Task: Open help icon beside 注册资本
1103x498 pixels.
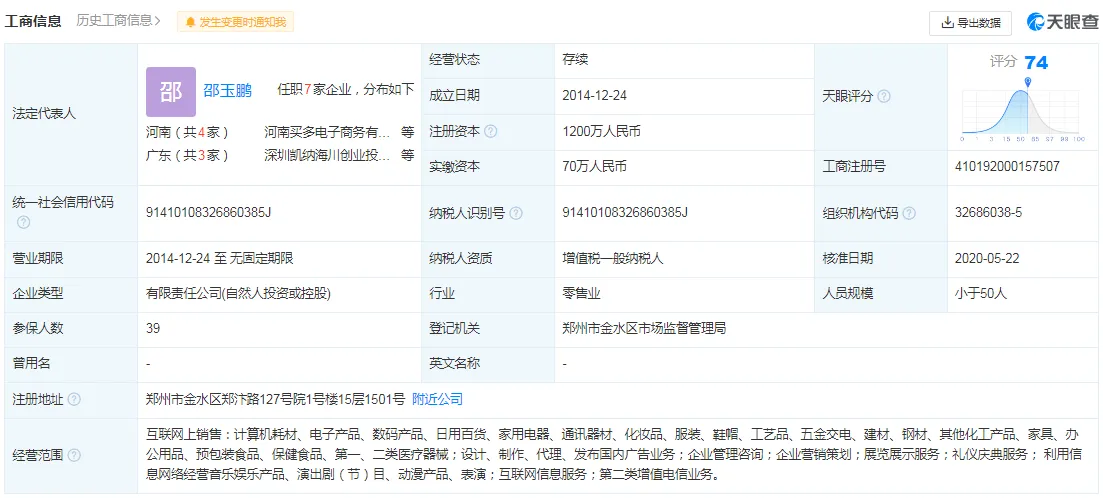Action: [x=491, y=131]
